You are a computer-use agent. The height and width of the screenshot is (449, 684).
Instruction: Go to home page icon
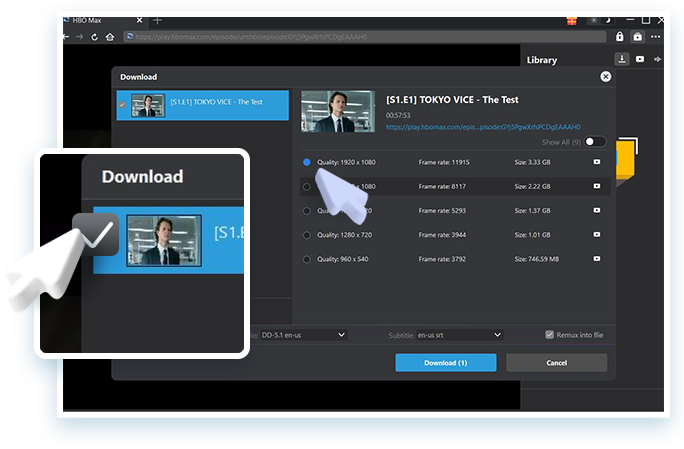(110, 37)
